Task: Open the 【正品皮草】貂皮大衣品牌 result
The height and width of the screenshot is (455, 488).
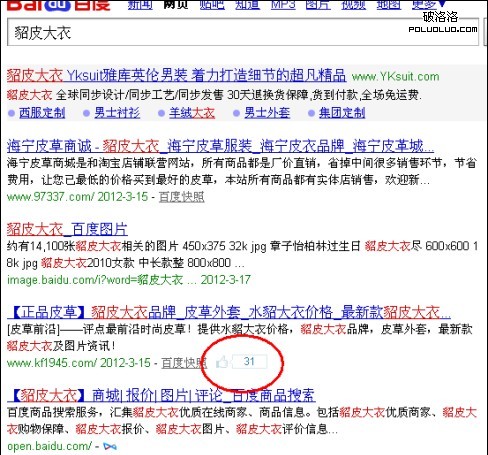Action: (x=229, y=313)
